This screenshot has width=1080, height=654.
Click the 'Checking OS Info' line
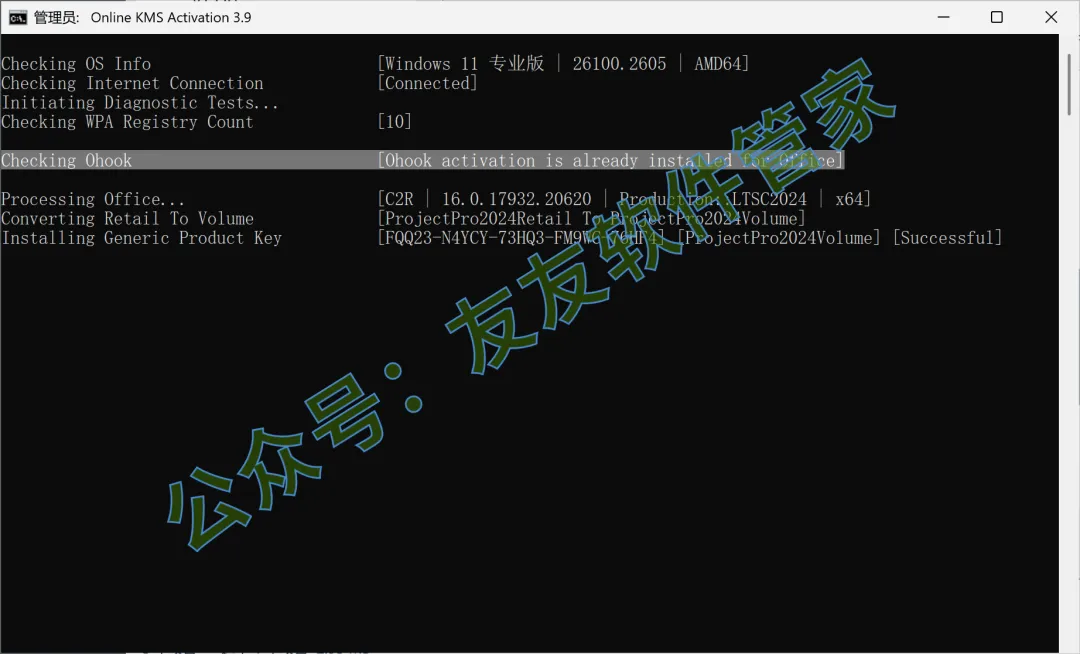pyautogui.click(x=76, y=64)
